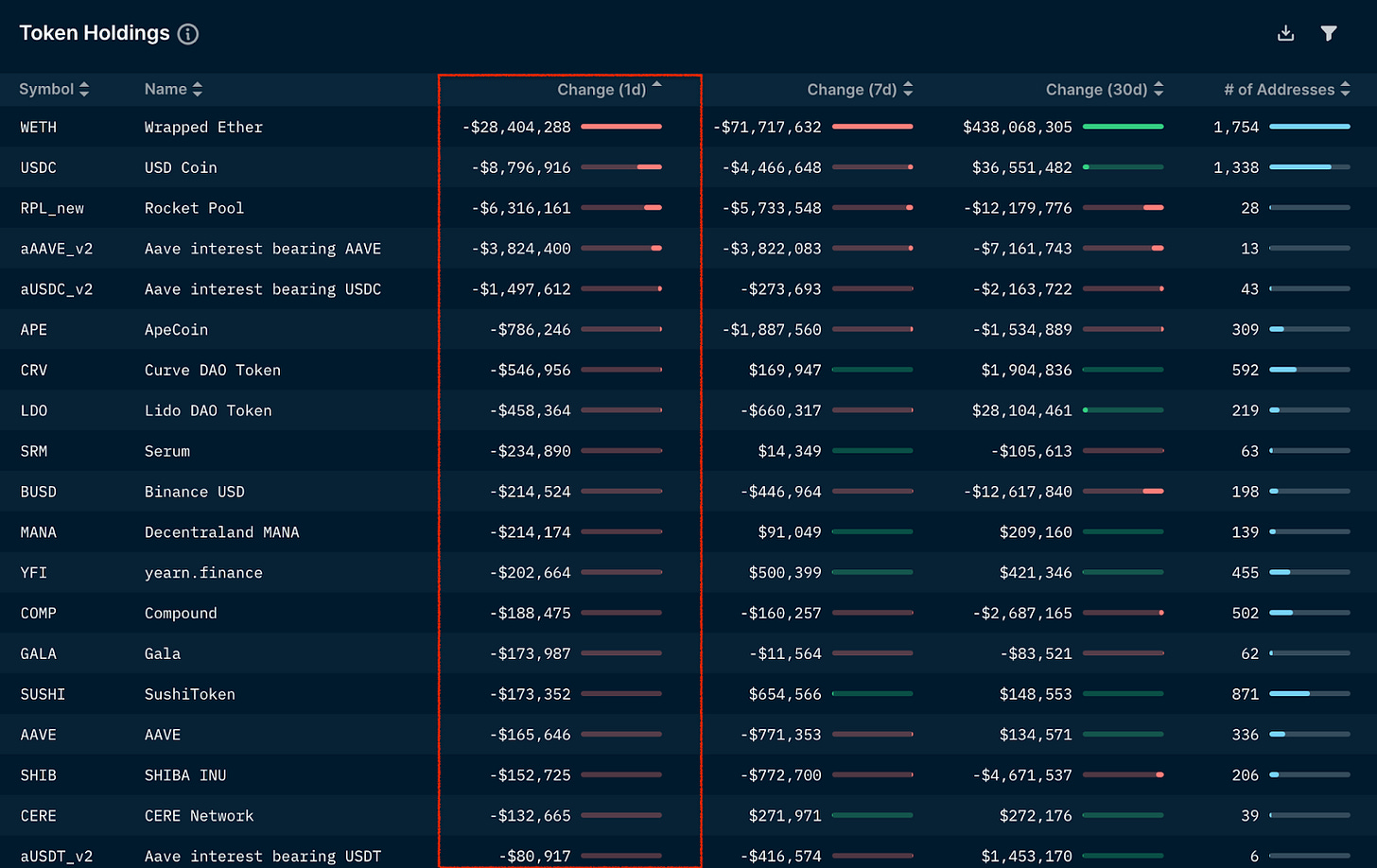1377x868 pixels.
Task: Sort by Change (7d) arrows
Action: [x=908, y=89]
